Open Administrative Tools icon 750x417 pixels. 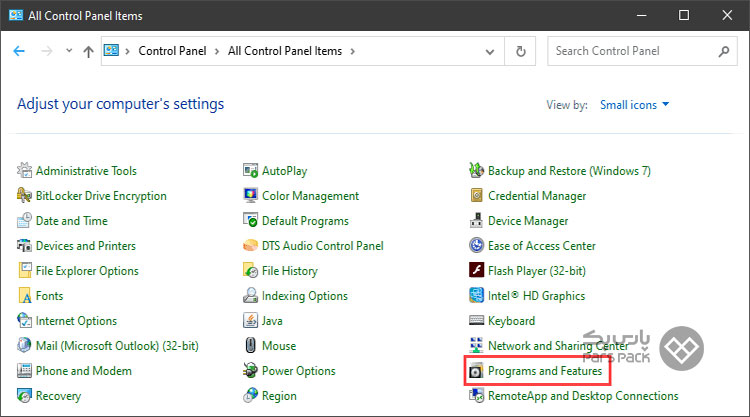24,170
